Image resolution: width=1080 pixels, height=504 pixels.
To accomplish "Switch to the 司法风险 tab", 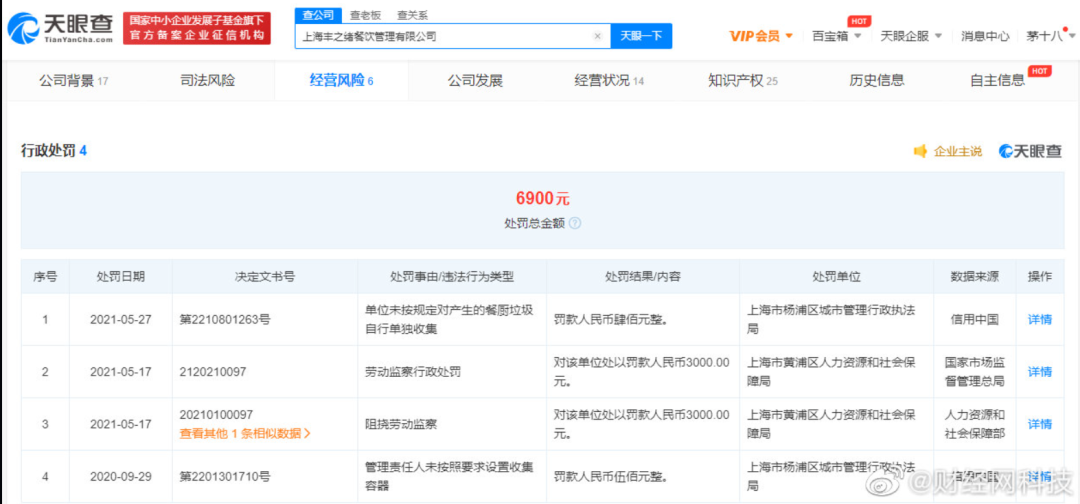I will pyautogui.click(x=207, y=80).
